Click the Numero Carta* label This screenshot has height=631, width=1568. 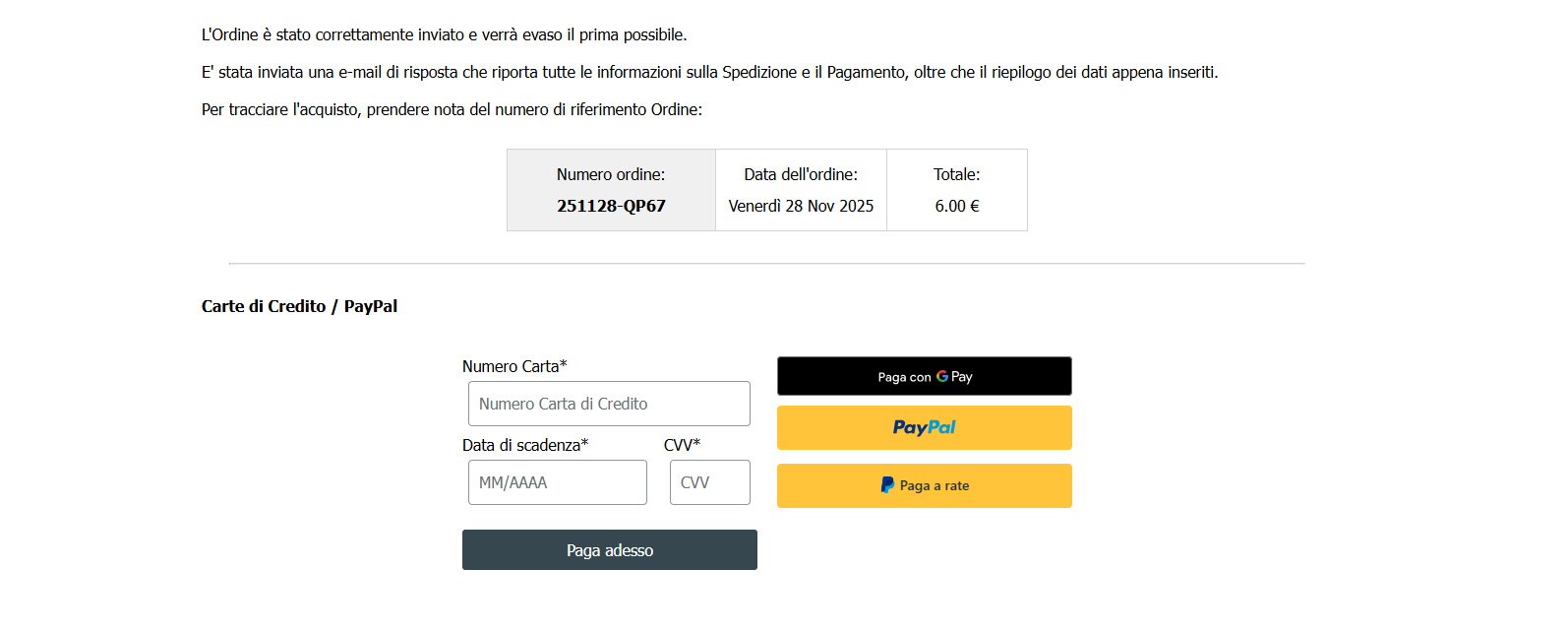tap(514, 366)
